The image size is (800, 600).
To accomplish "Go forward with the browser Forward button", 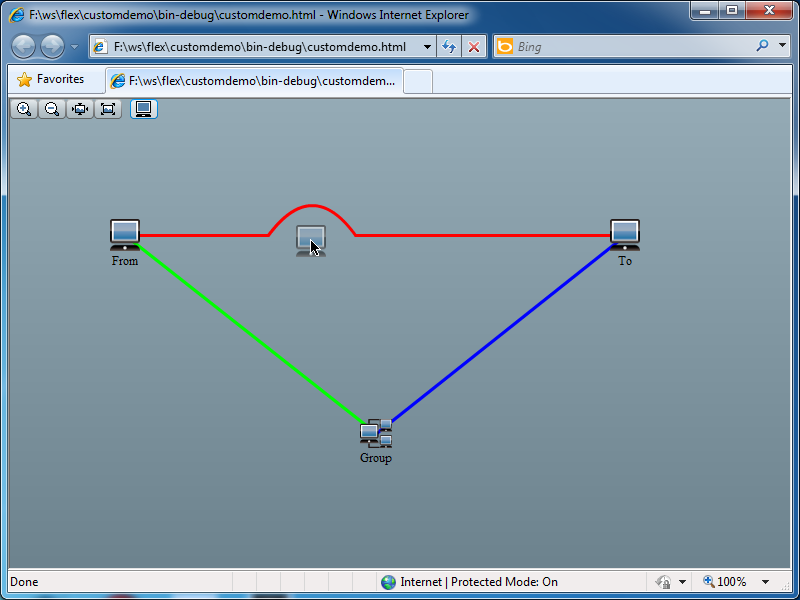I will (x=53, y=47).
